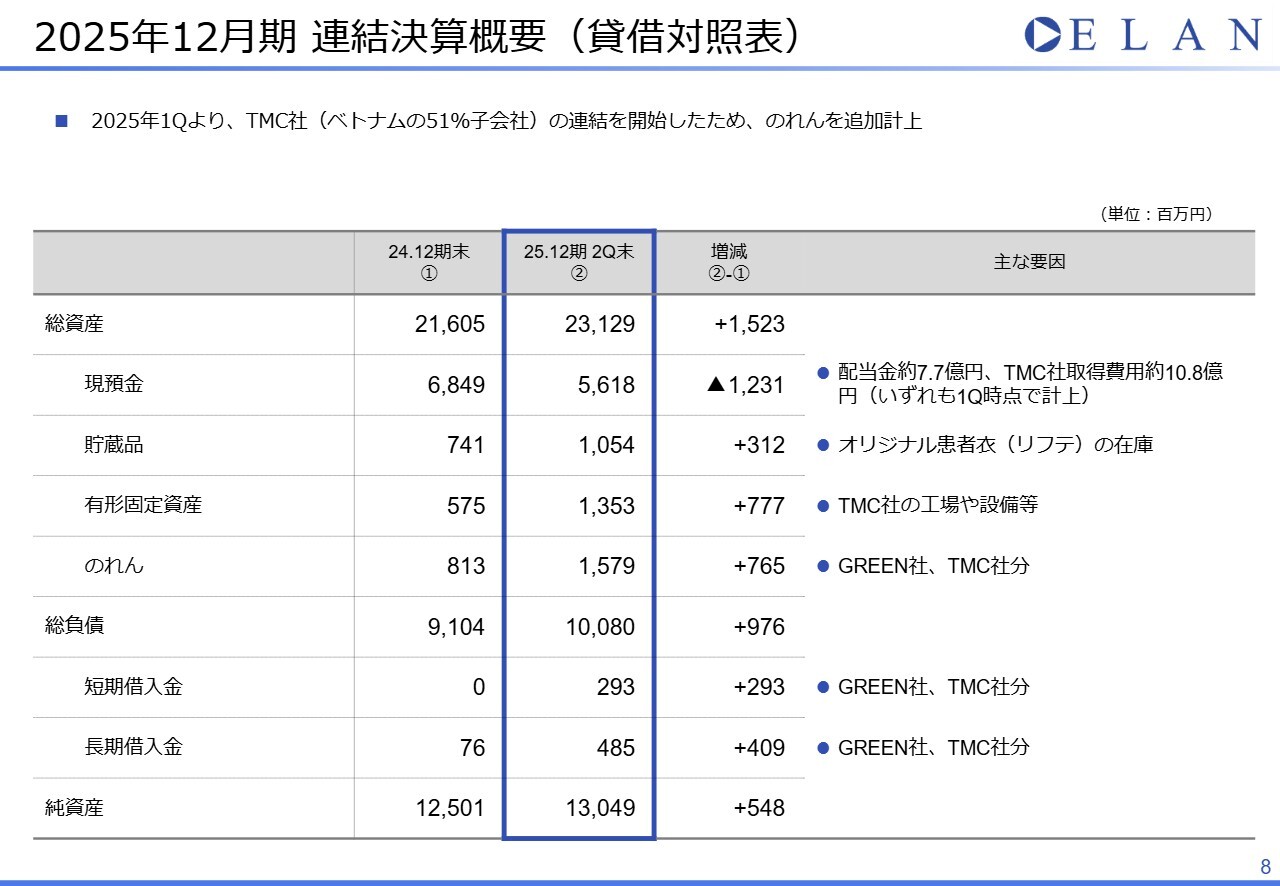1280x886 pixels.
Task: Click the 総資産 row label
Action: coord(74,324)
